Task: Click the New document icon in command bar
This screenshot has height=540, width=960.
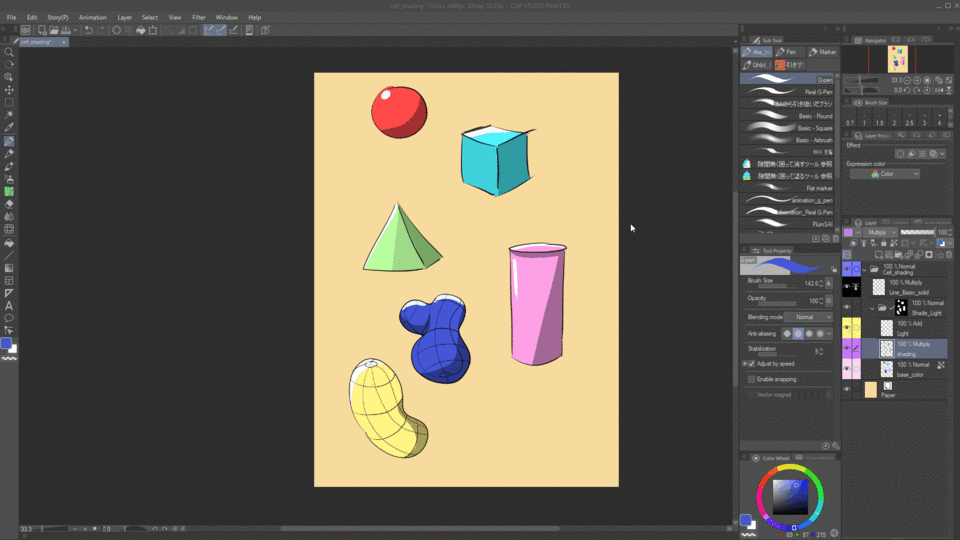Action: (42, 30)
